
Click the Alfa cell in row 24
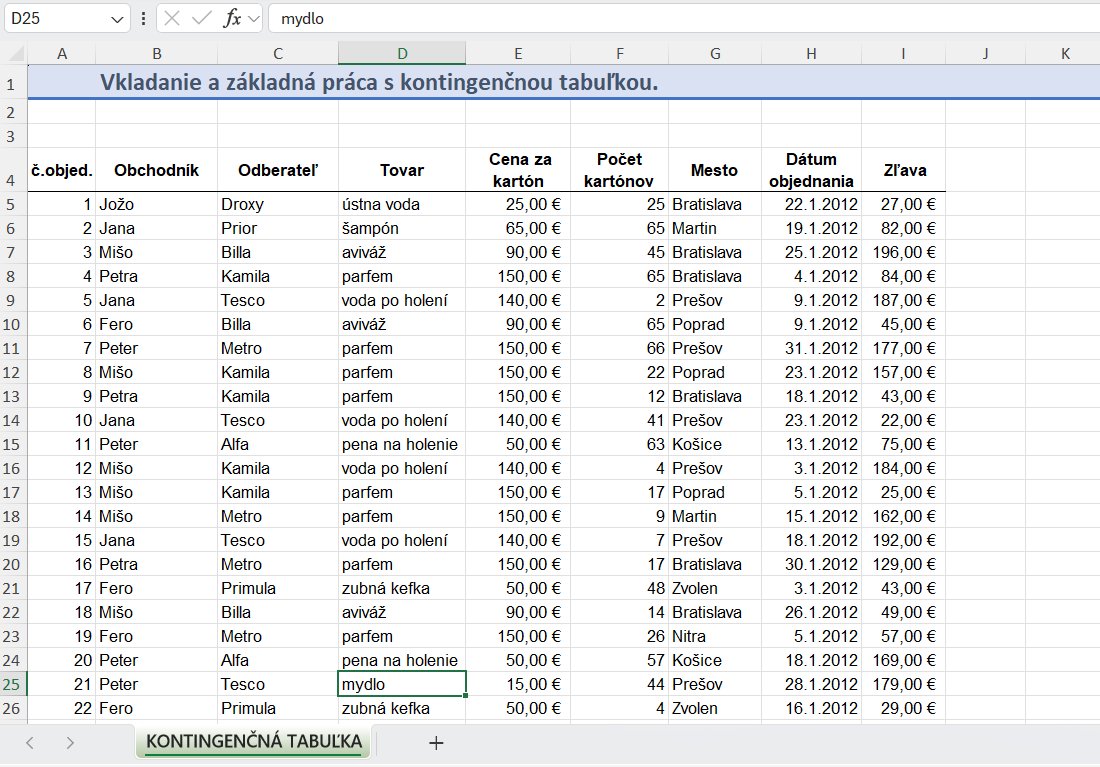click(x=278, y=660)
